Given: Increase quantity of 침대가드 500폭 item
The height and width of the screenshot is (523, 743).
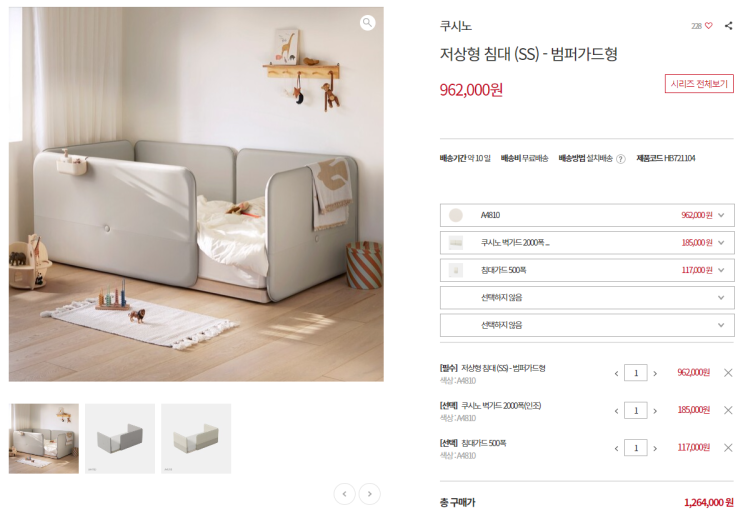Looking at the screenshot, I should 655,448.
